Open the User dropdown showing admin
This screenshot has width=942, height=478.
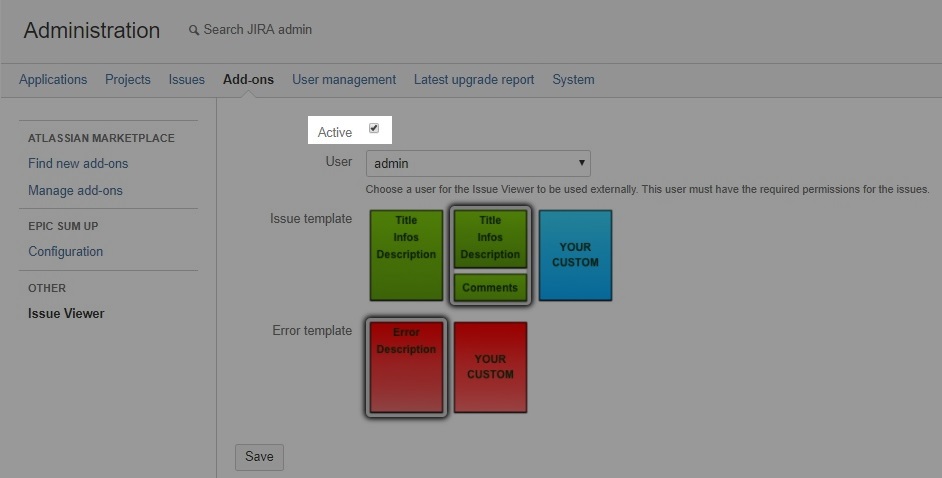(x=478, y=163)
